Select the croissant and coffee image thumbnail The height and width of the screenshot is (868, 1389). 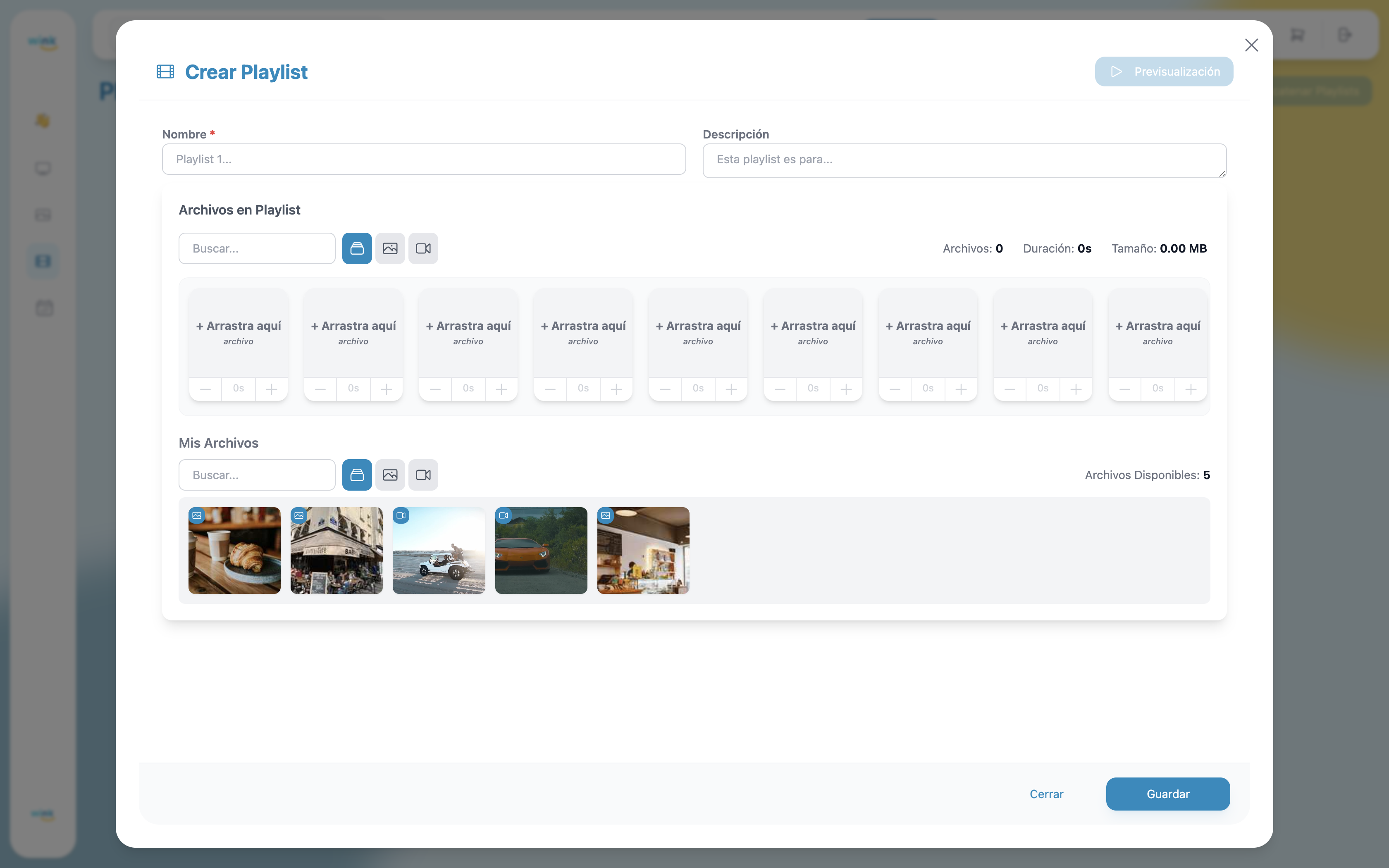[234, 551]
